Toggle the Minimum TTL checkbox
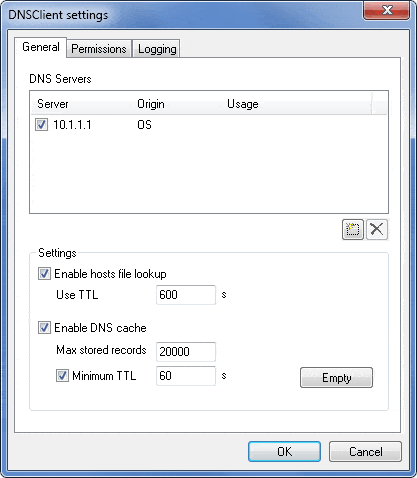The width and height of the screenshot is (417, 478). [x=62, y=376]
